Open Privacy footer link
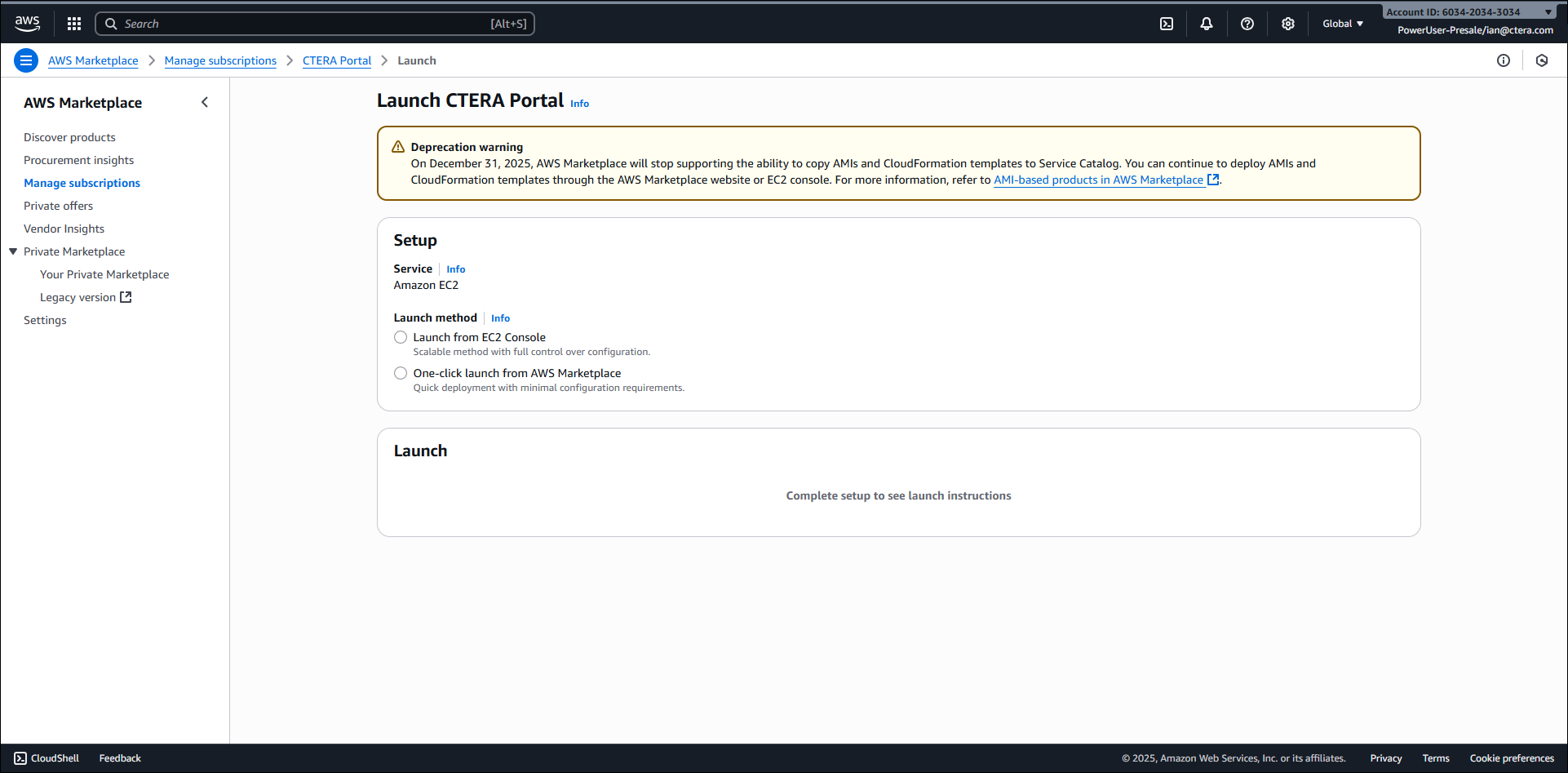Viewport: 1568px width, 773px height. point(1386,758)
